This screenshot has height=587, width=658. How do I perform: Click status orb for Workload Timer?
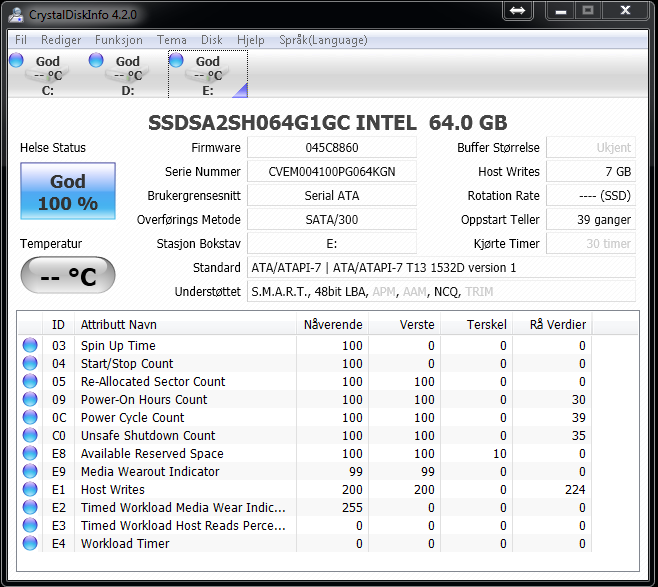(30, 544)
